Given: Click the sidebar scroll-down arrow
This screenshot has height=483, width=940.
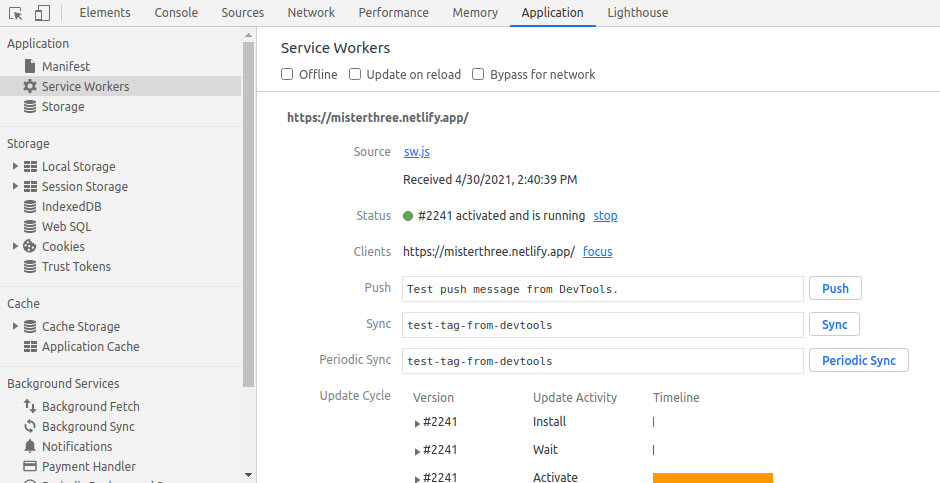Looking at the screenshot, I should pyautogui.click(x=249, y=475).
